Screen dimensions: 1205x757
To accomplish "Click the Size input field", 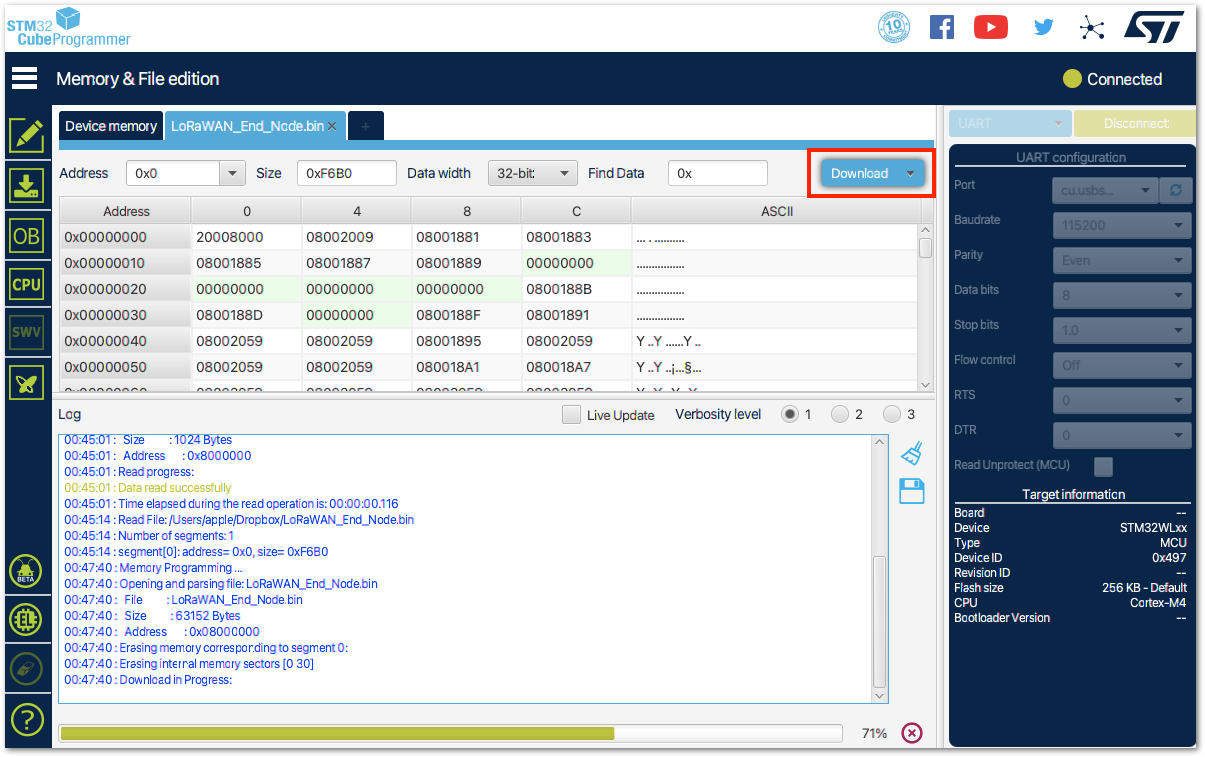I will pyautogui.click(x=347, y=173).
